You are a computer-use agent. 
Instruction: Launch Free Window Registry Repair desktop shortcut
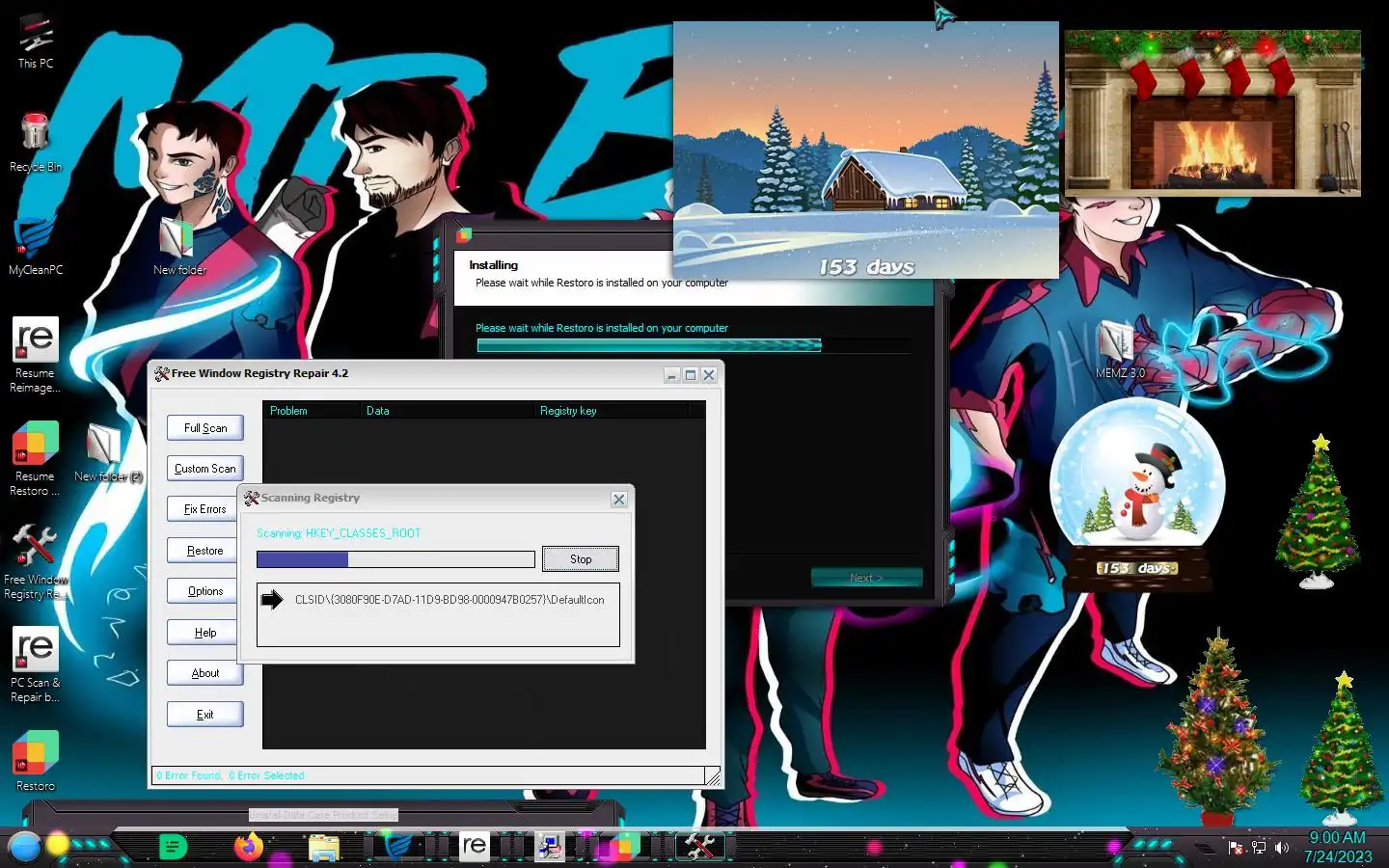pyautogui.click(x=36, y=562)
